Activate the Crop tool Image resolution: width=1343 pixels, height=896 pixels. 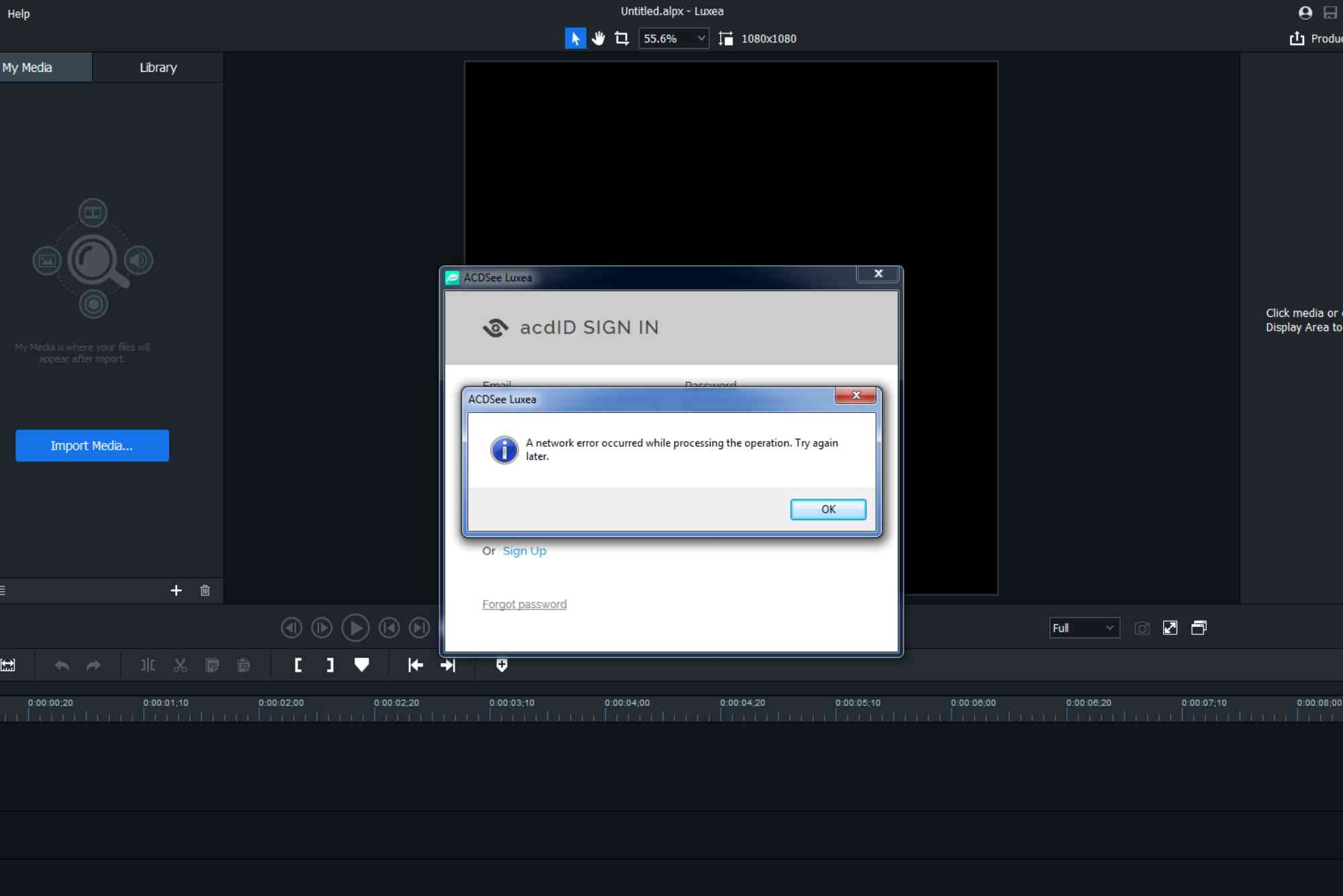click(x=622, y=38)
